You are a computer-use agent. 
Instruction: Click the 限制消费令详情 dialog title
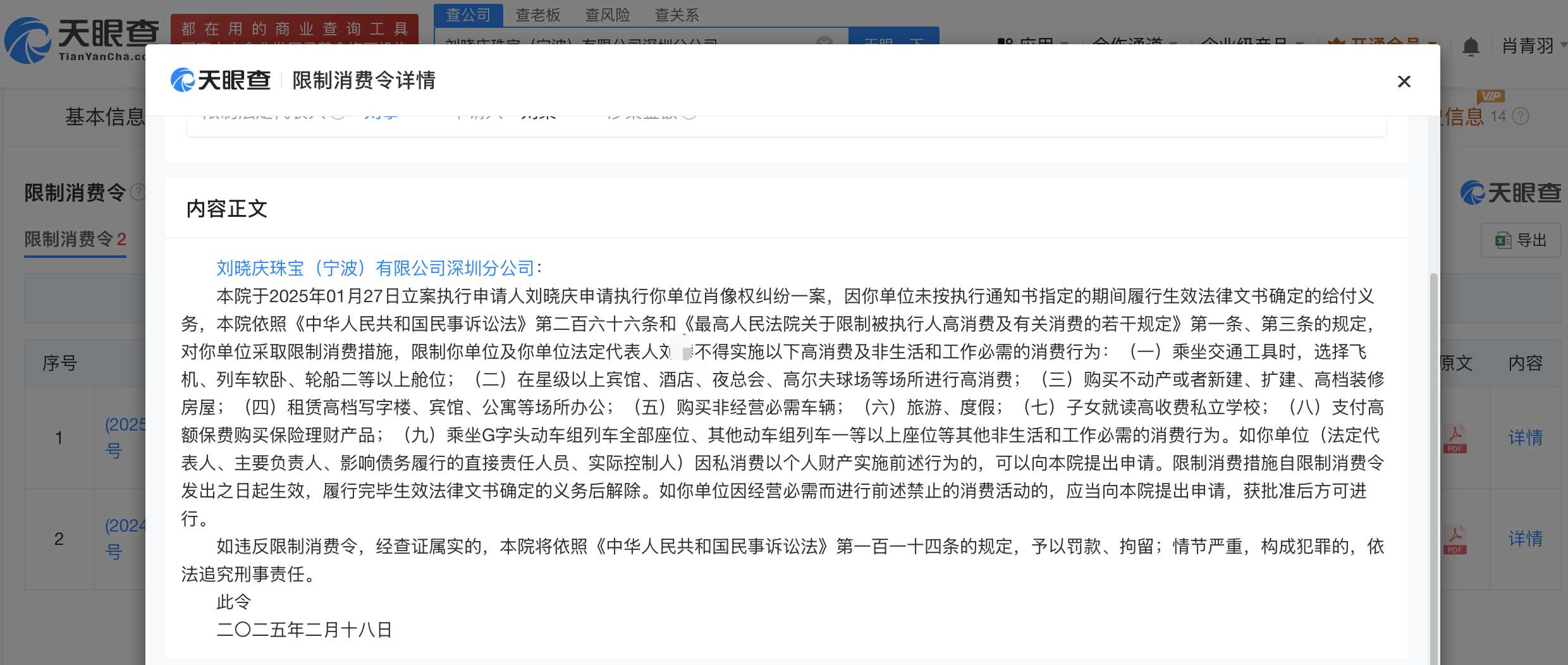click(364, 80)
